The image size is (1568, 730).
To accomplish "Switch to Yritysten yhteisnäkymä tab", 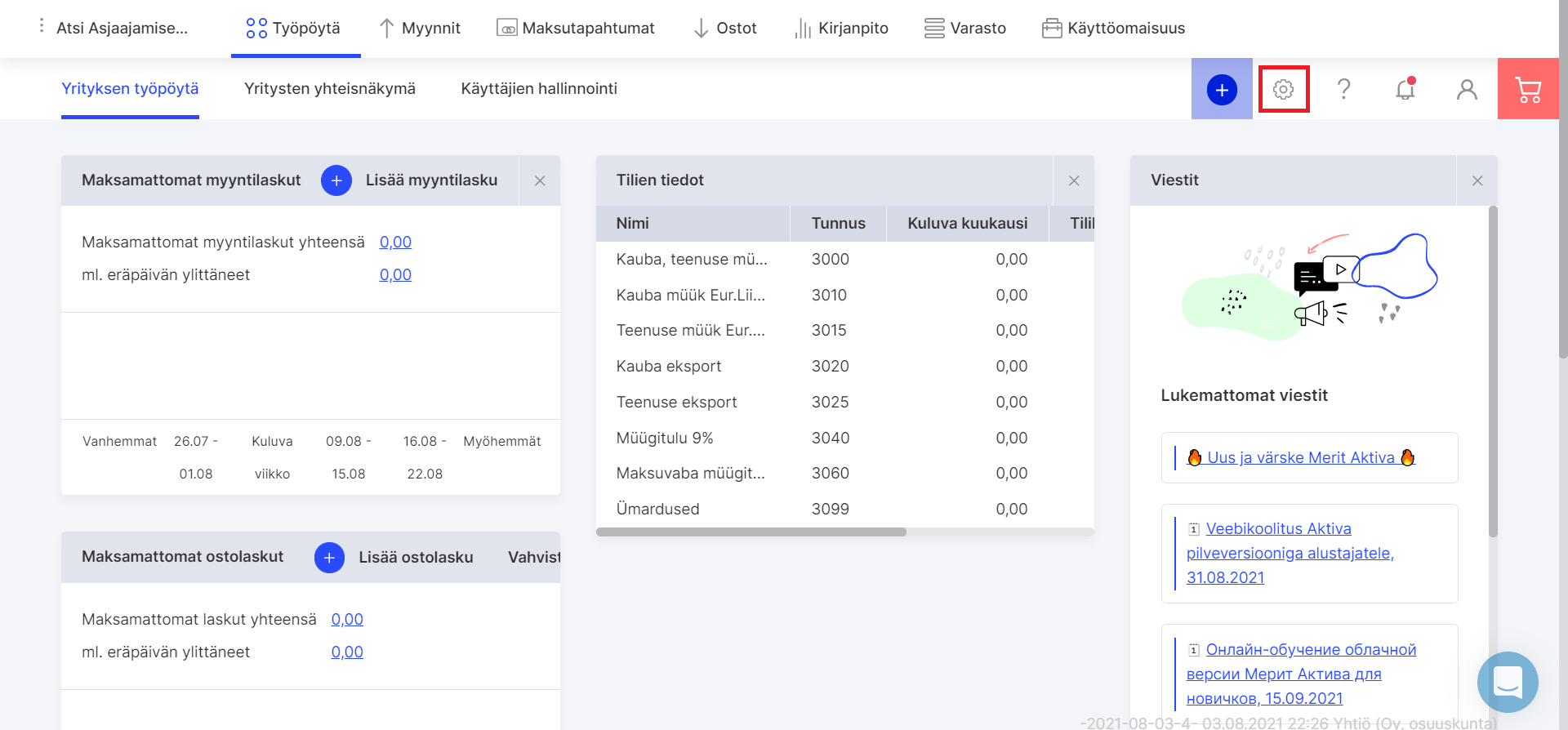I will click(330, 89).
